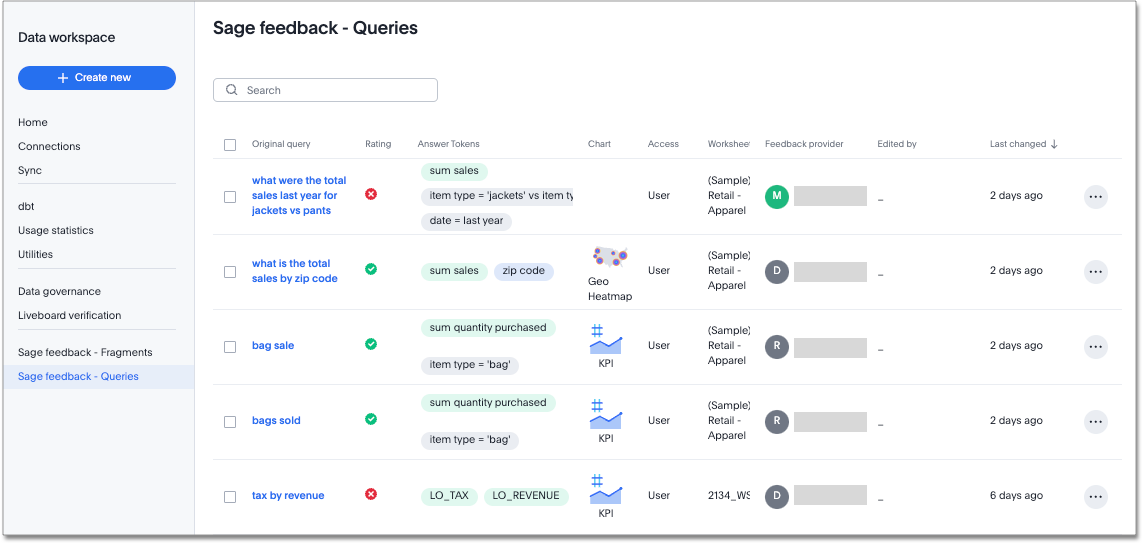
Task: Click the 'Create new' button
Action: (97, 78)
